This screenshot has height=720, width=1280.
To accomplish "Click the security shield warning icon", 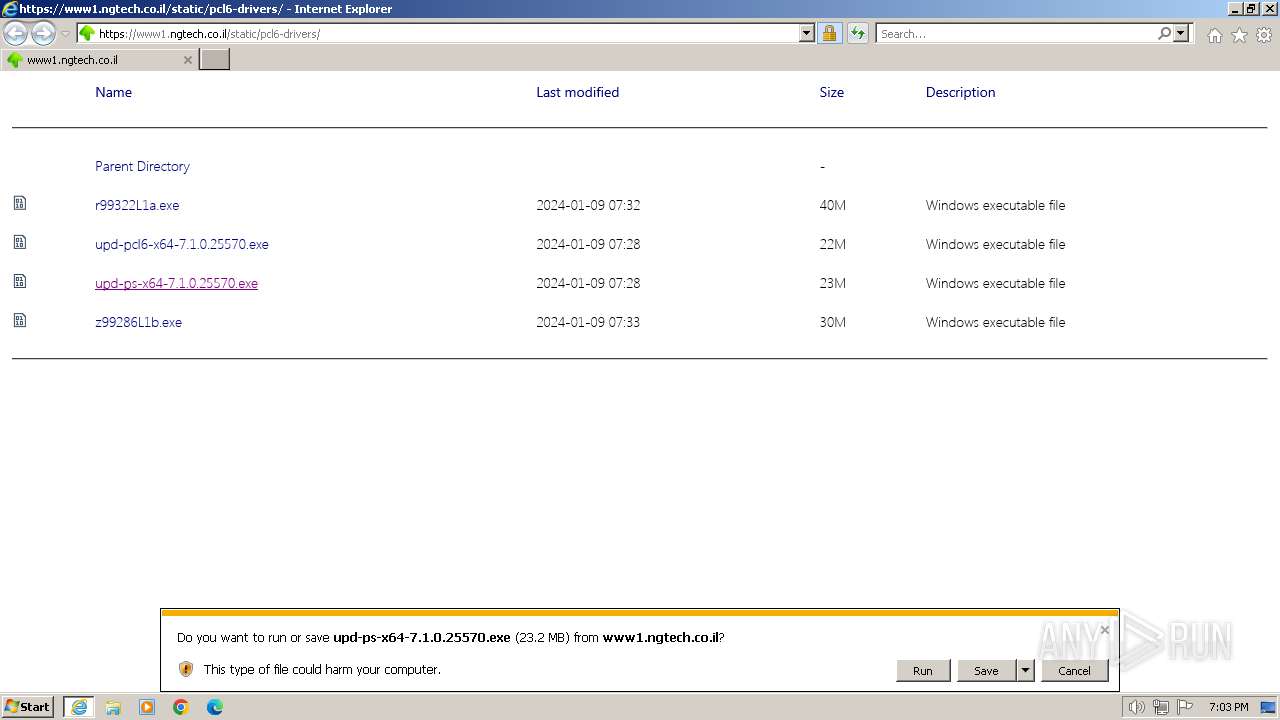I will pyautogui.click(x=186, y=669).
